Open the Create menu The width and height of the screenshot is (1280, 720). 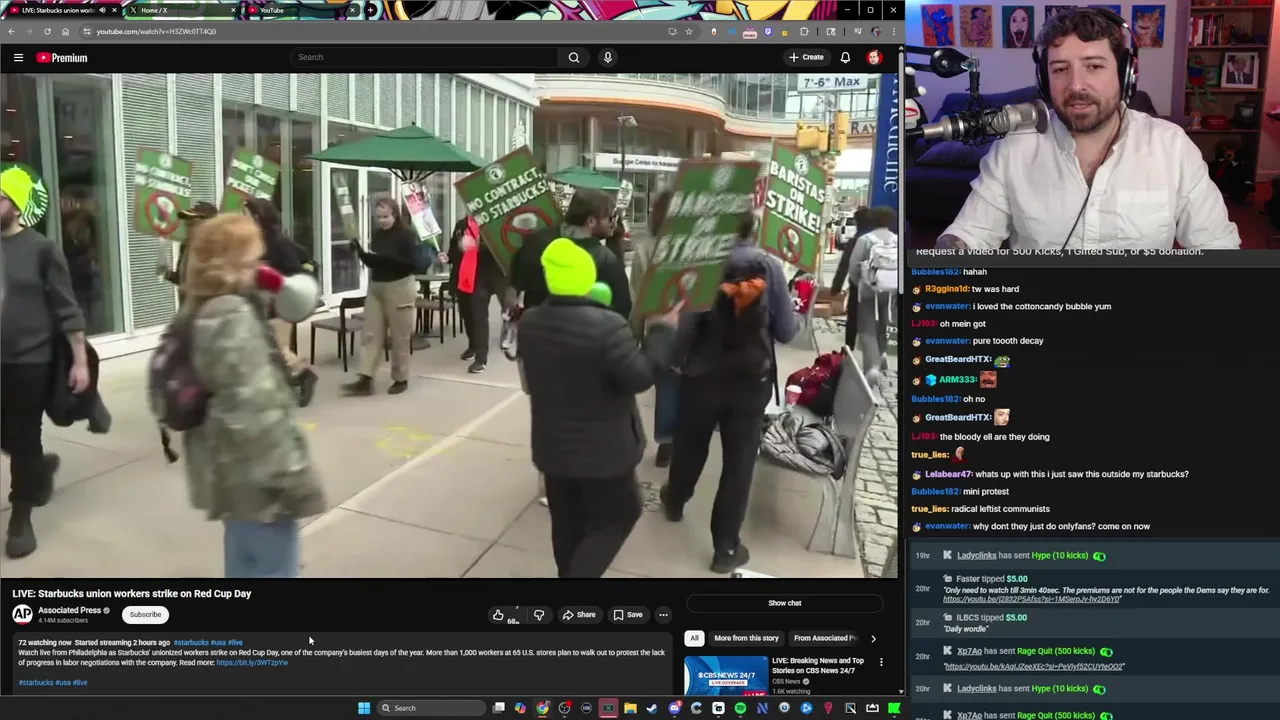tap(806, 57)
